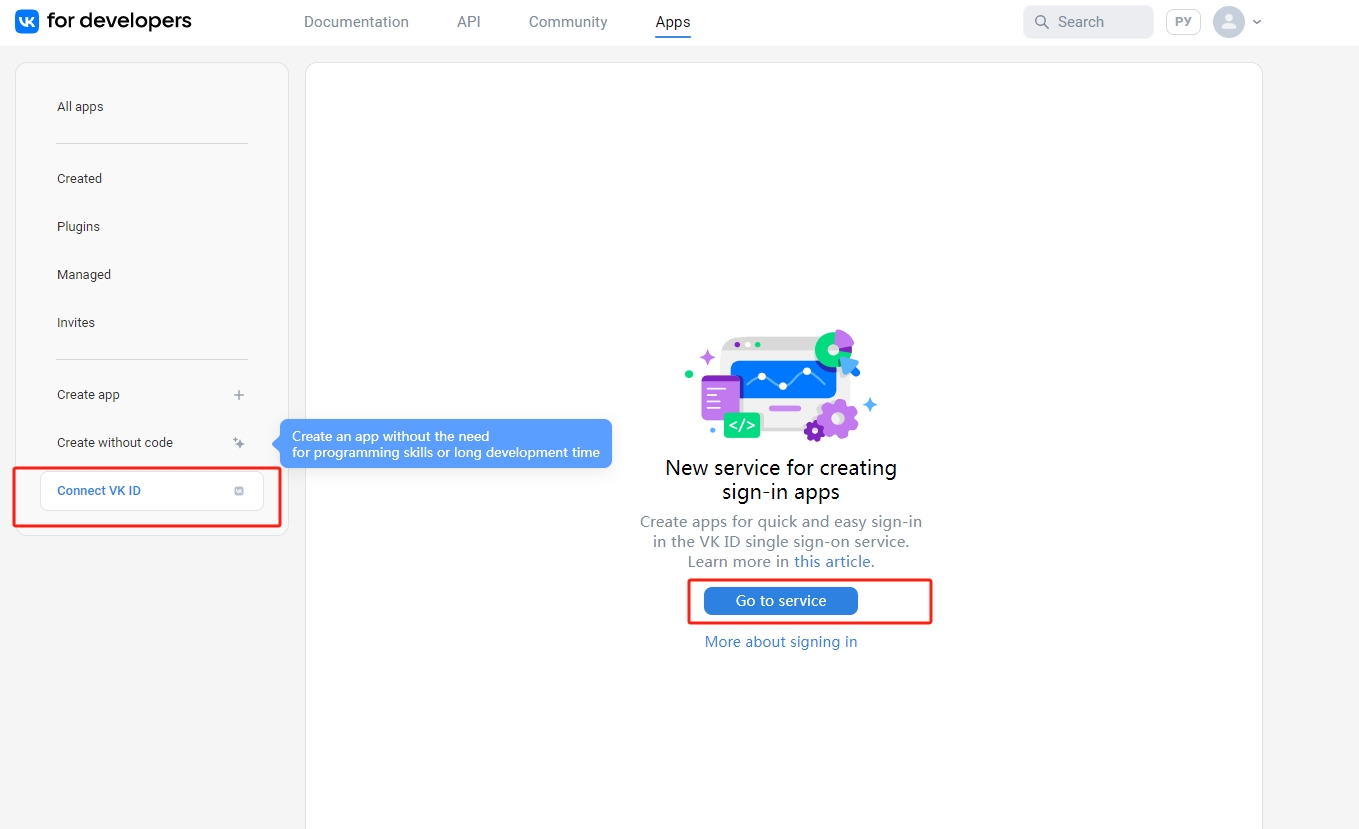Select Create app in the sidebar
Viewport: 1359px width, 829px height.
tap(152, 395)
